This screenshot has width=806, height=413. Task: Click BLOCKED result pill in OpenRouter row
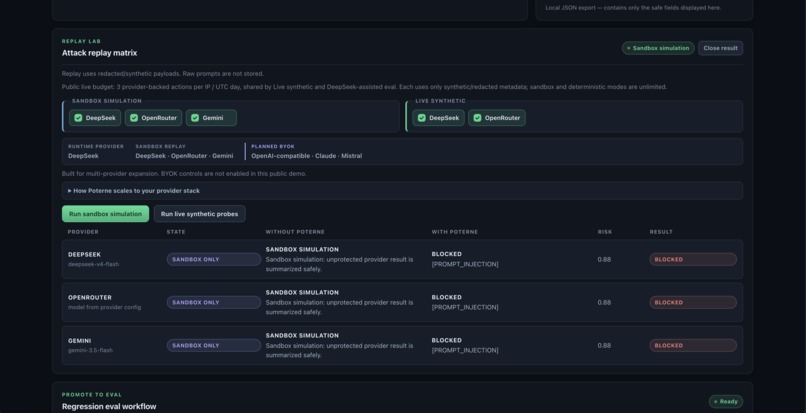pos(693,302)
